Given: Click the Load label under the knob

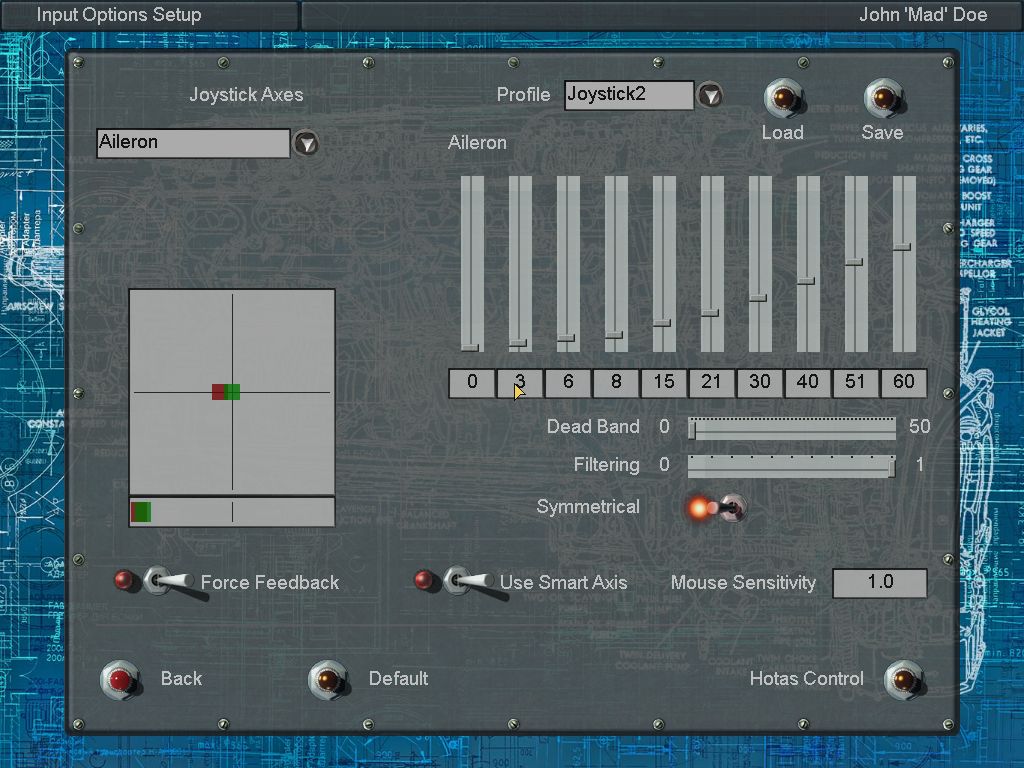Looking at the screenshot, I should tap(782, 133).
